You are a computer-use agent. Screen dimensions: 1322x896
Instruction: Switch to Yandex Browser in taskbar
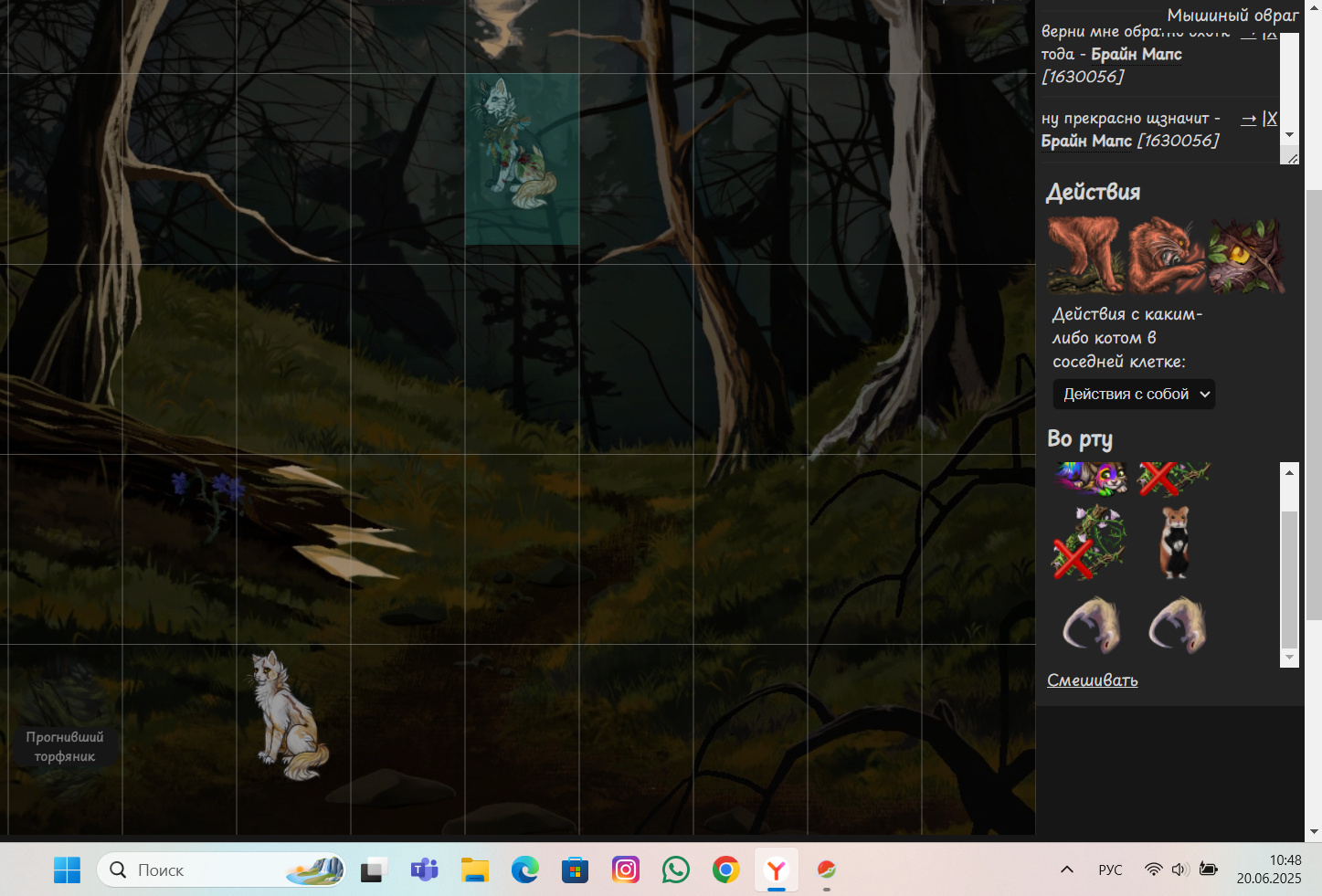[777, 870]
